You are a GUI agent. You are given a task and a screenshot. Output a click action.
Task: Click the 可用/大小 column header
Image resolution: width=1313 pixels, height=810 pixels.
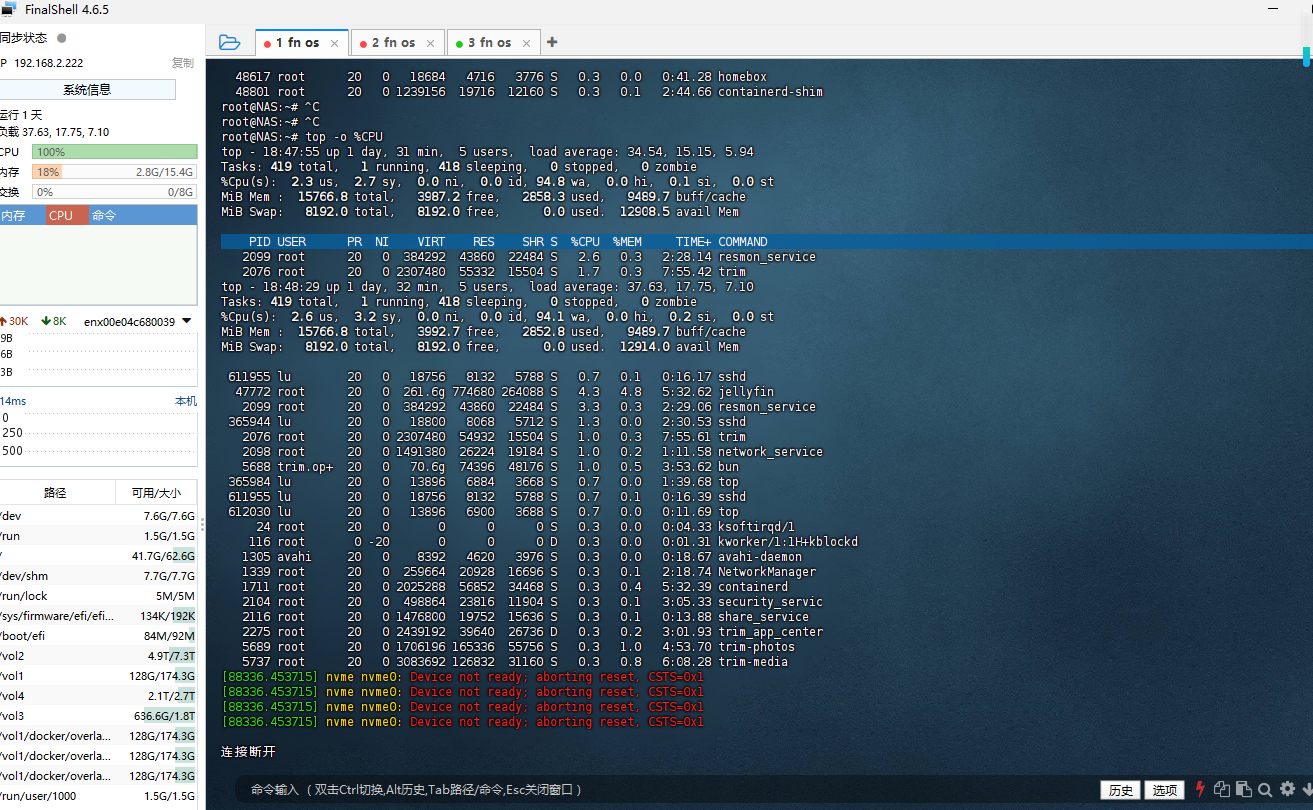pyautogui.click(x=156, y=493)
